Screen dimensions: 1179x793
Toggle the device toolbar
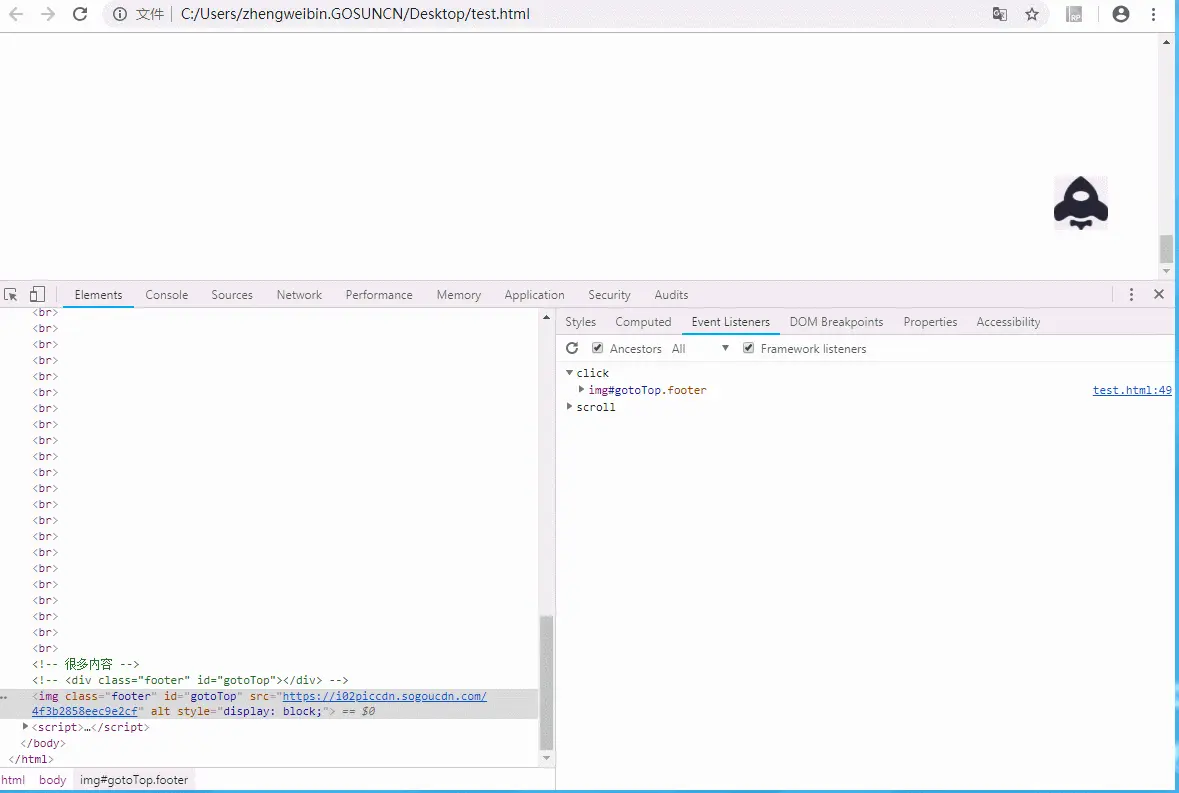(37, 295)
